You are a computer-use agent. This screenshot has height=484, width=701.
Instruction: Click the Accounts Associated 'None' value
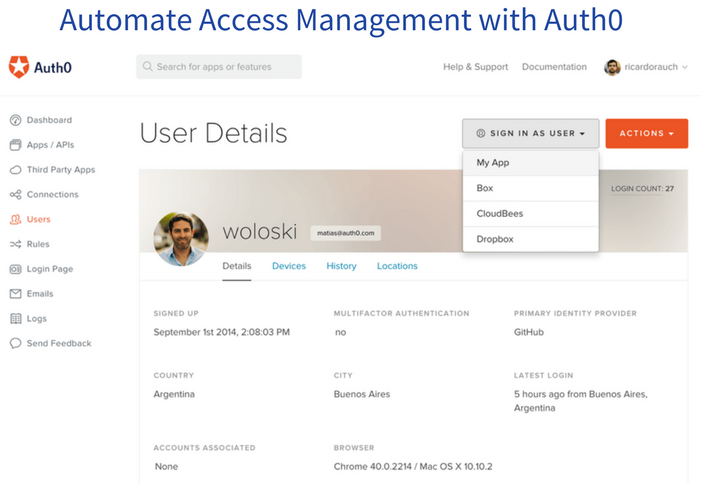pos(166,467)
